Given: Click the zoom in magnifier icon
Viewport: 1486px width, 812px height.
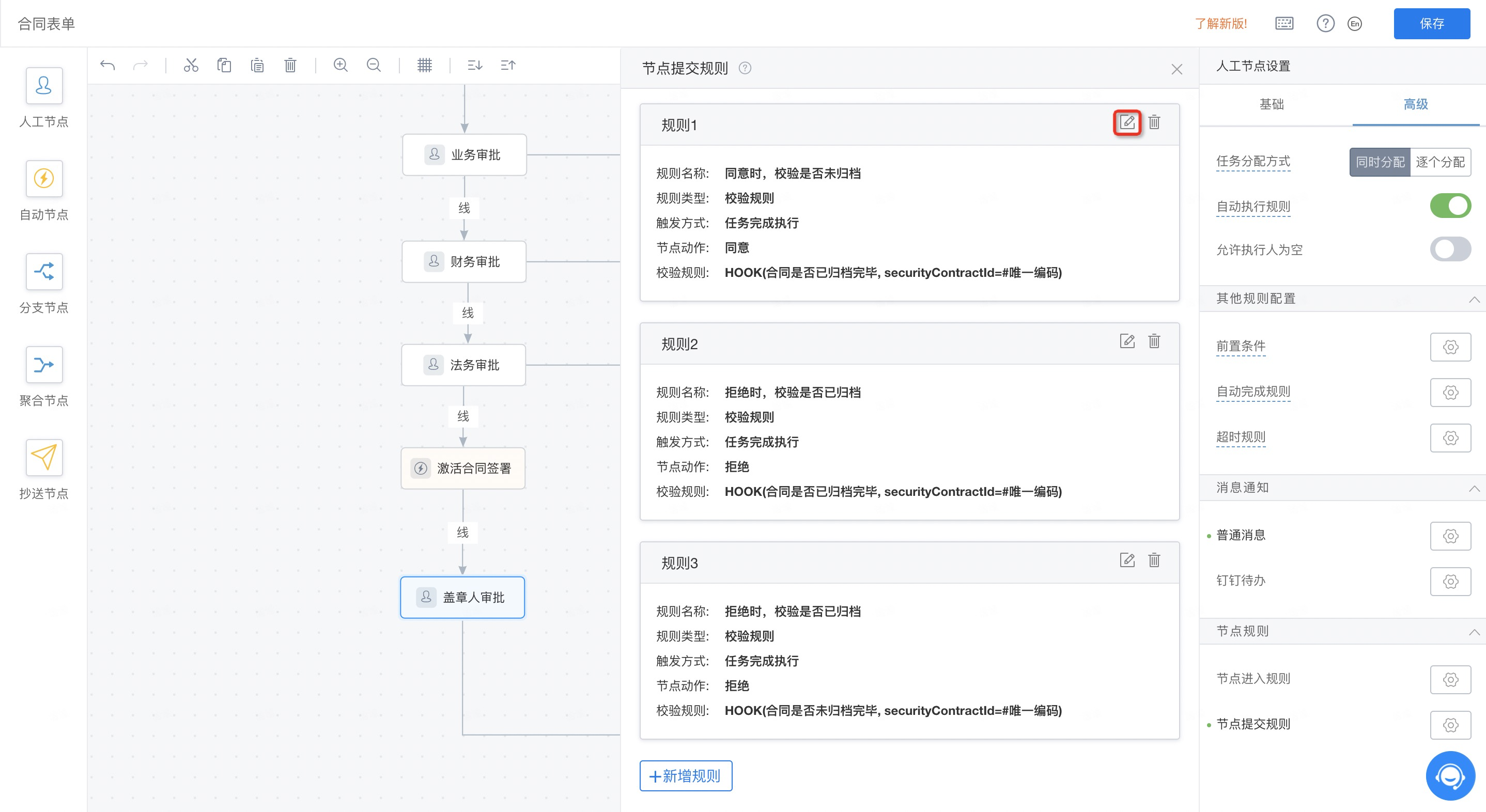Looking at the screenshot, I should click(x=340, y=65).
